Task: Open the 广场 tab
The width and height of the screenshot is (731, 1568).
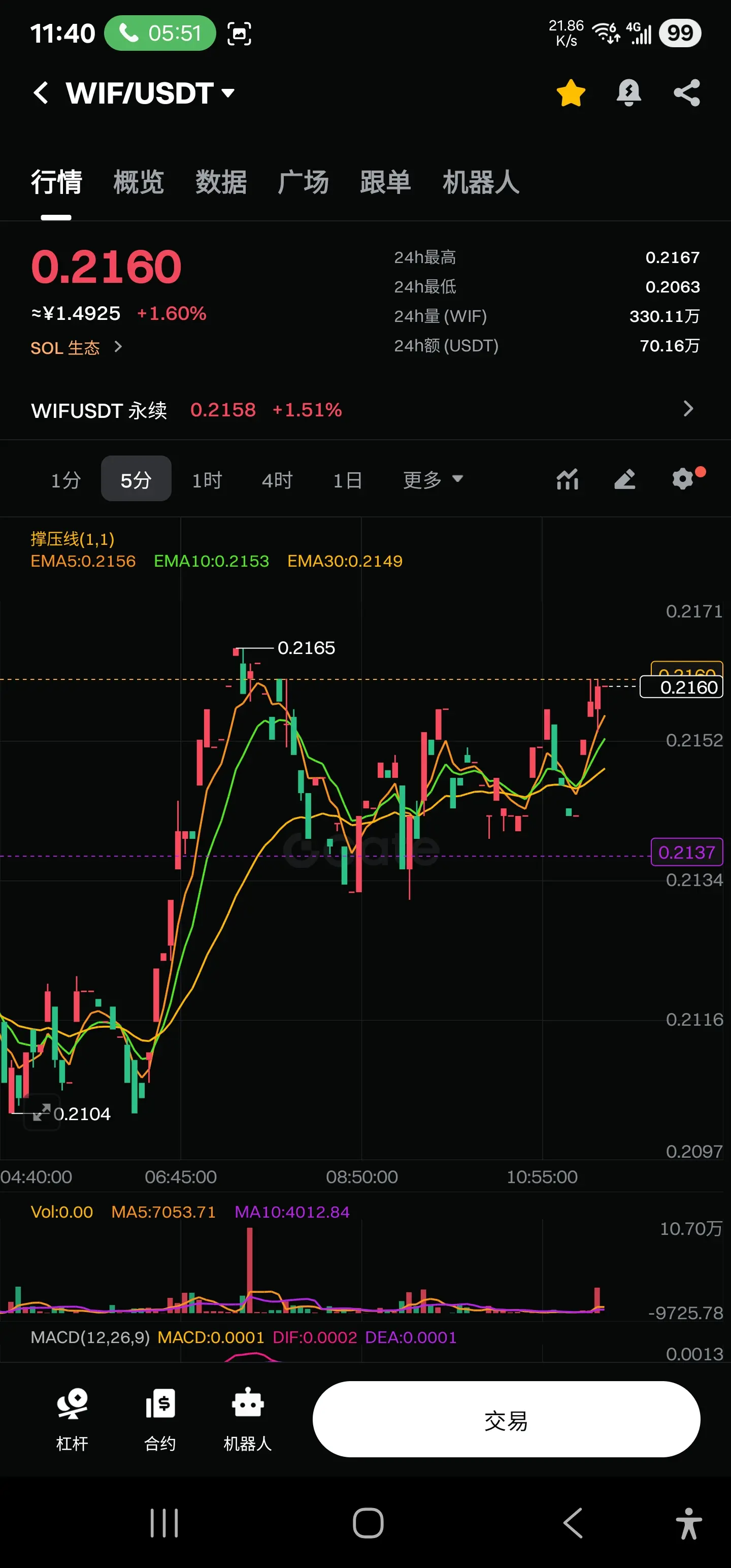Action: [x=303, y=182]
